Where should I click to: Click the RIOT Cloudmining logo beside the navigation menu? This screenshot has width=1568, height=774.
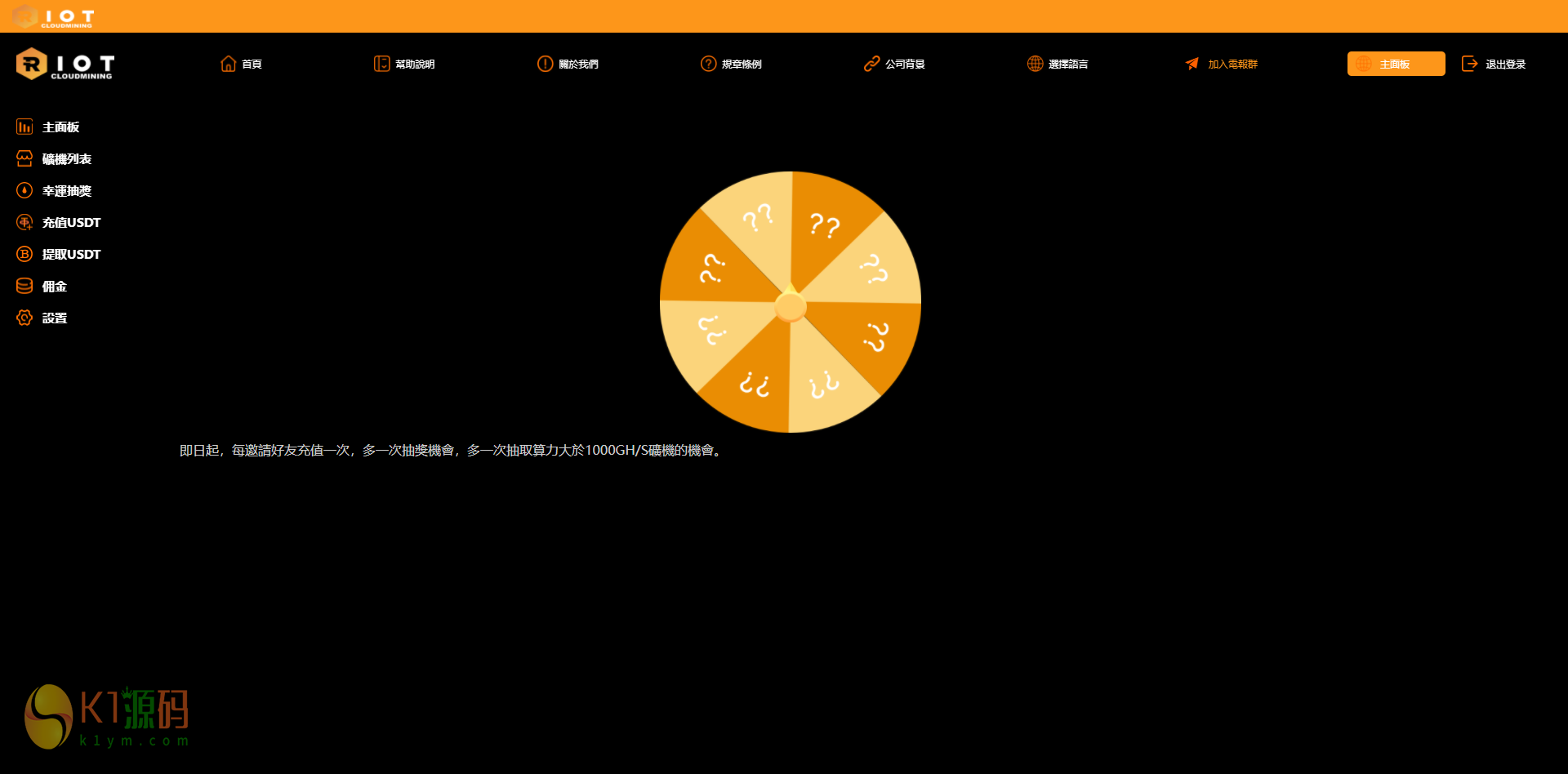point(65,64)
